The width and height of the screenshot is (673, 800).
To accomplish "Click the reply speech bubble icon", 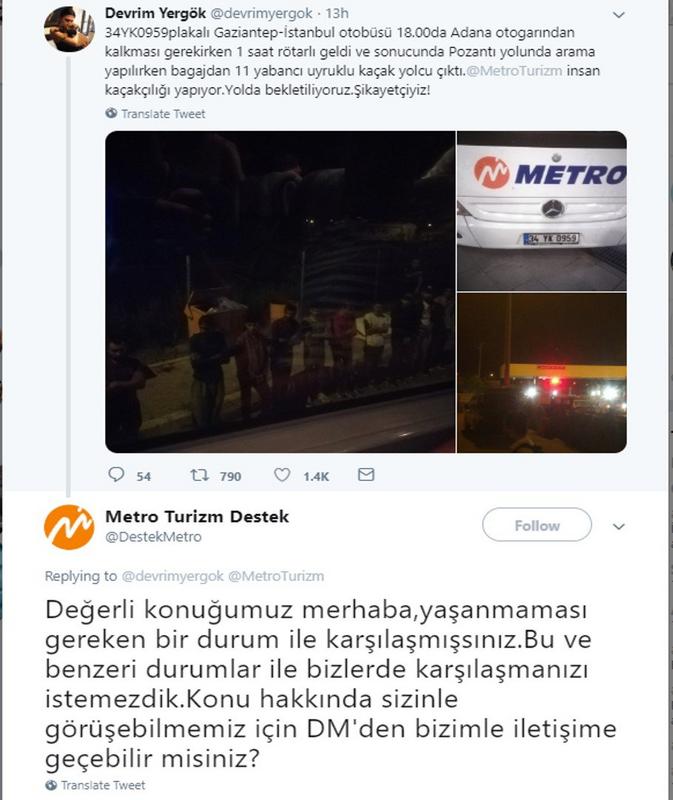I will [116, 474].
